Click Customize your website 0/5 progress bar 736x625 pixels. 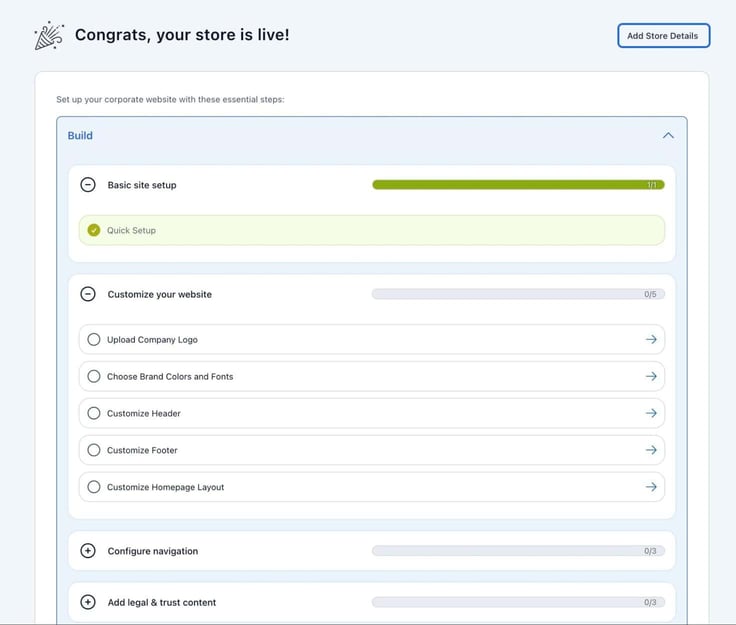click(518, 294)
